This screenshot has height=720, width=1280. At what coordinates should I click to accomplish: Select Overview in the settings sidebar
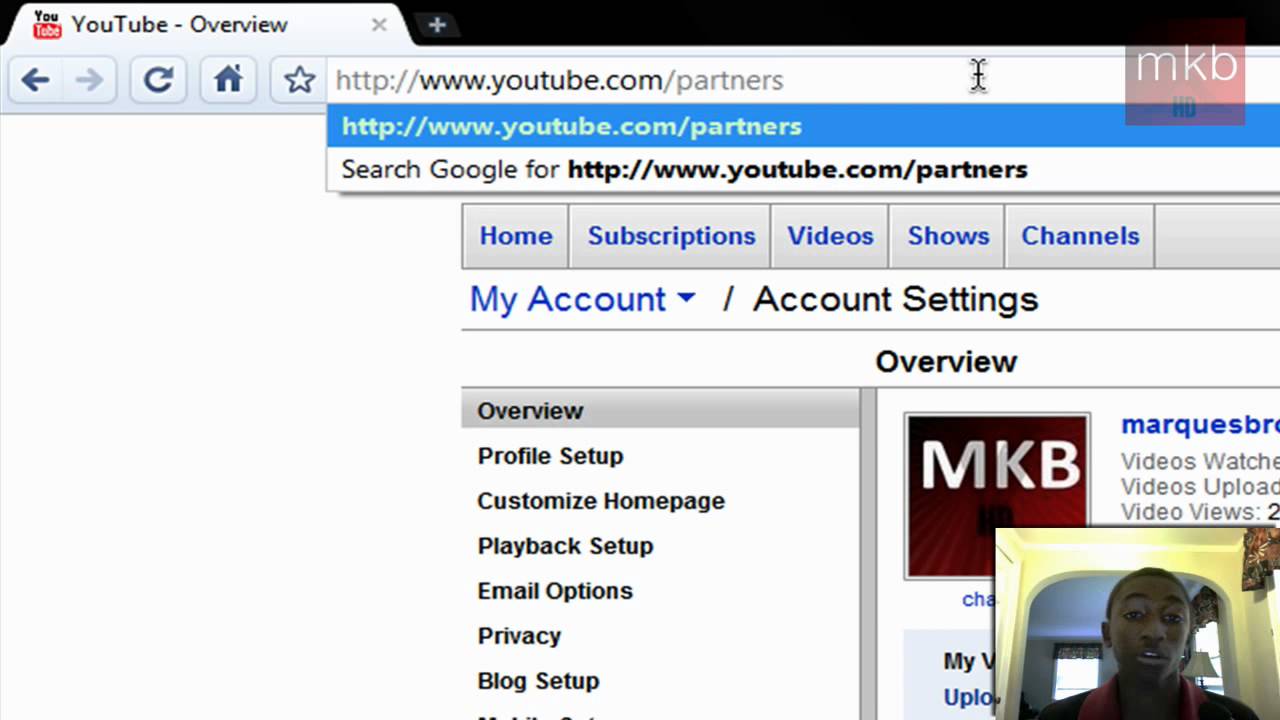(660, 411)
